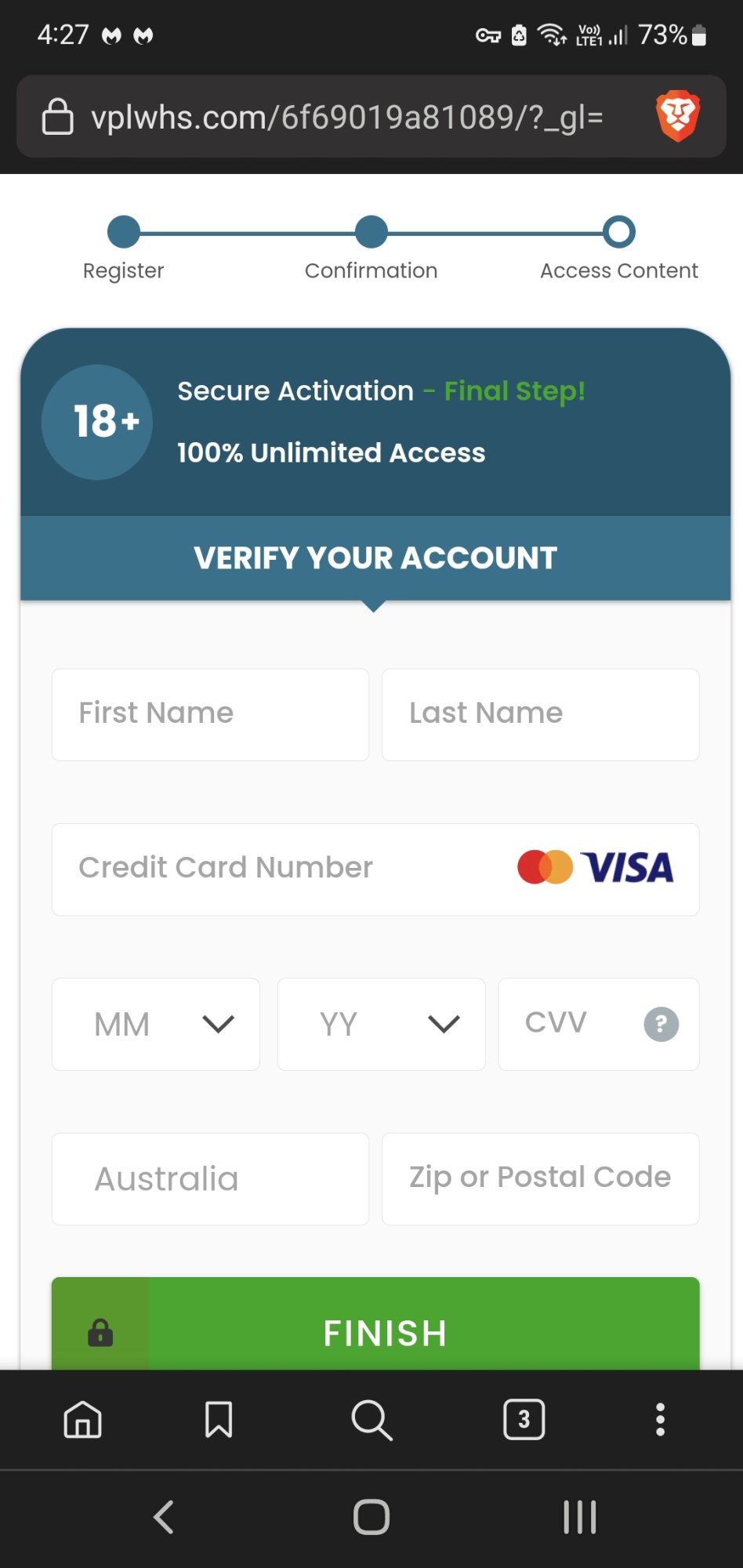Viewport: 743px width, 1568px height.
Task: Open the three-dot browser menu
Action: (660, 1420)
